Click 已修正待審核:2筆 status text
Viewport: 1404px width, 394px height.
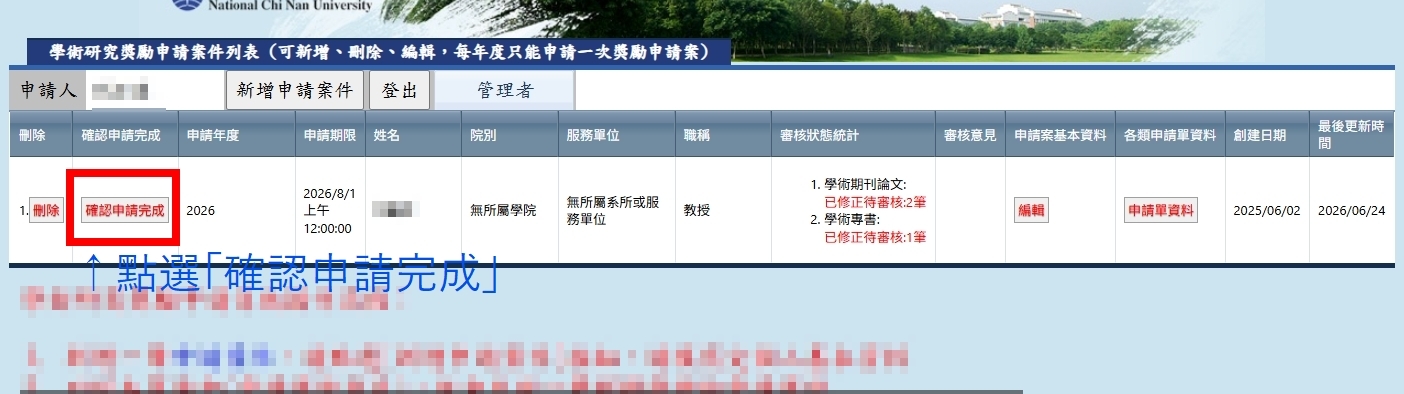(875, 201)
